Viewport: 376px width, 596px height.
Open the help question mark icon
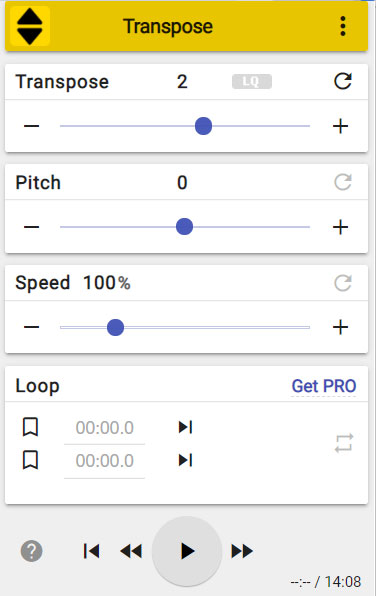pyautogui.click(x=32, y=551)
